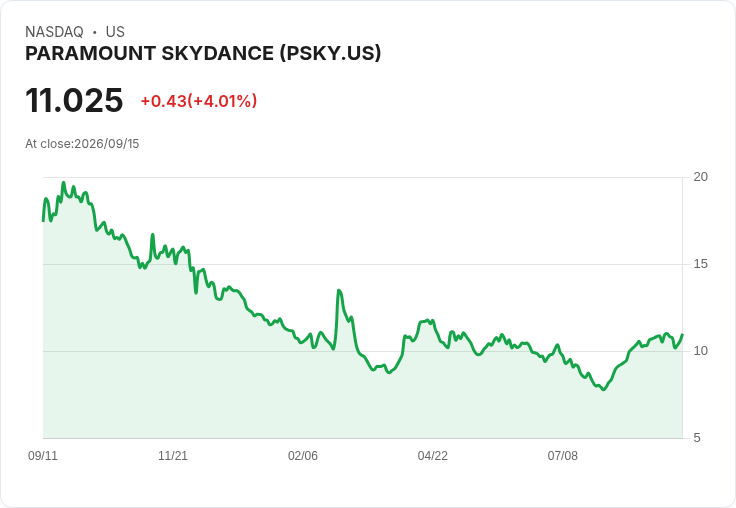Click the 11/21 date axis label
Viewport: 736px width, 508px height.
[x=173, y=455]
